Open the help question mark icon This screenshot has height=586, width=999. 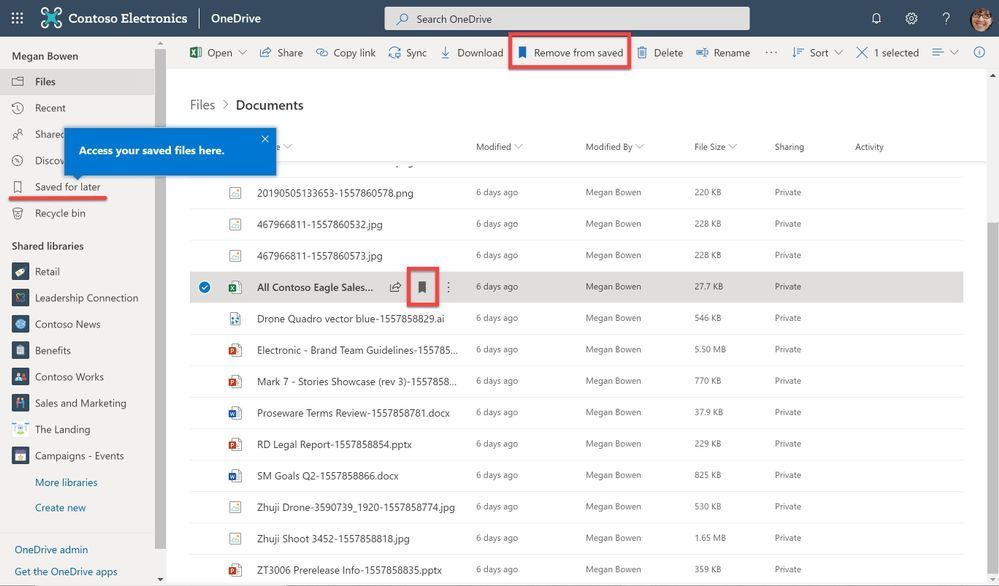coord(946,18)
